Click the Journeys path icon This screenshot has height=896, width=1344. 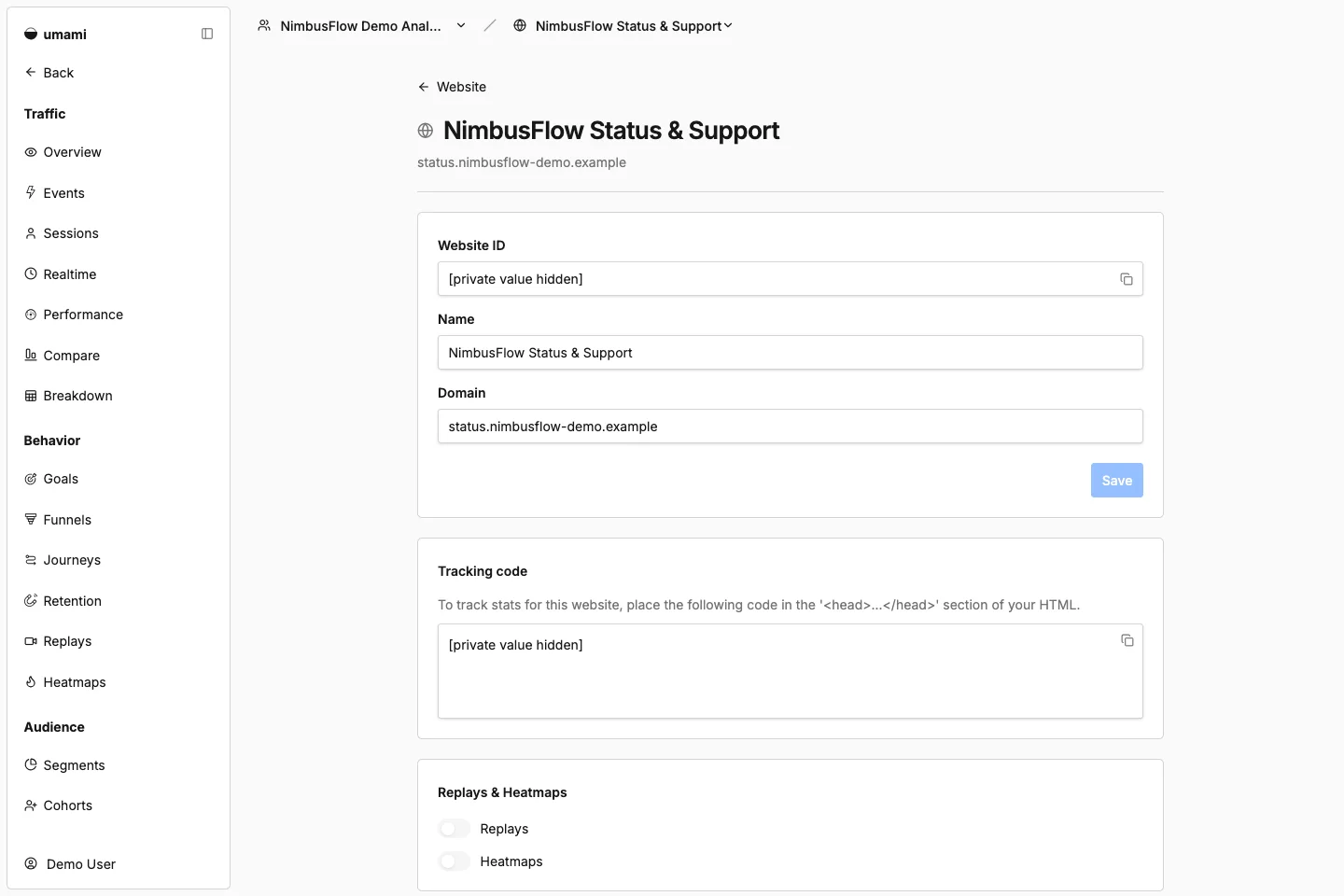(31, 560)
